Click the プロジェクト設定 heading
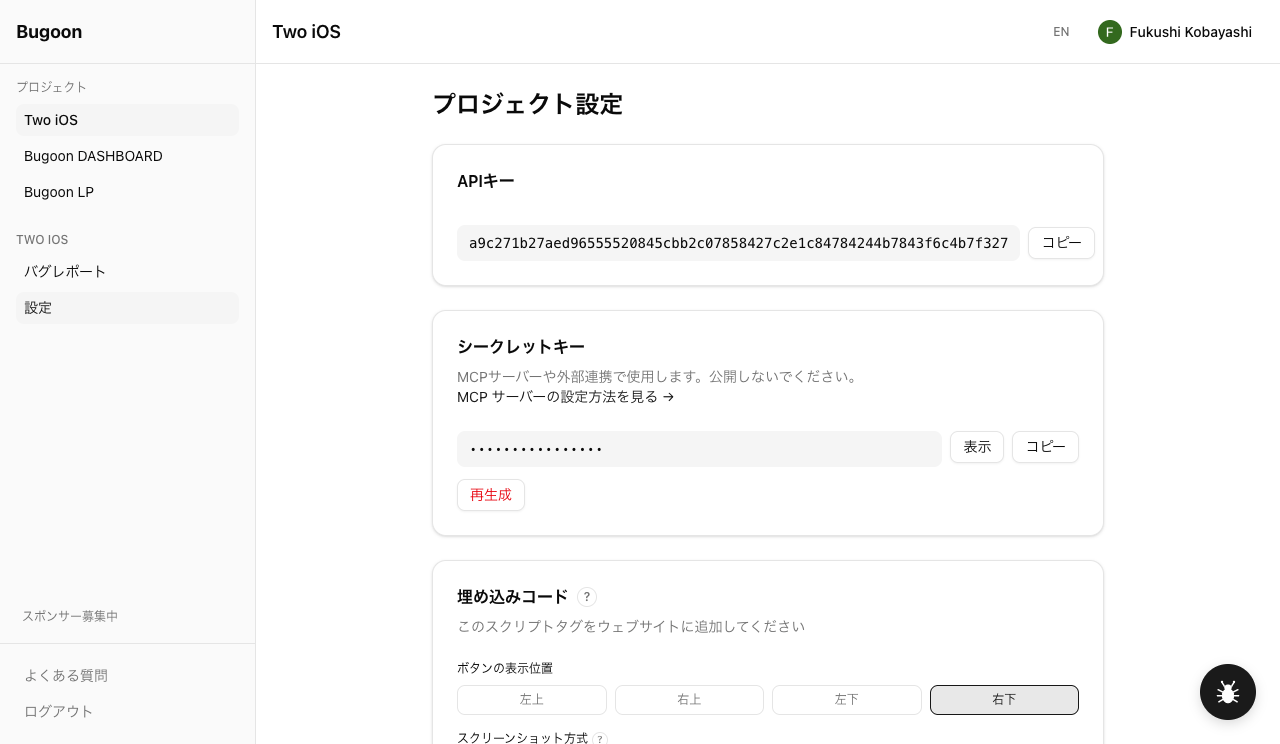The image size is (1280, 744). (x=527, y=104)
